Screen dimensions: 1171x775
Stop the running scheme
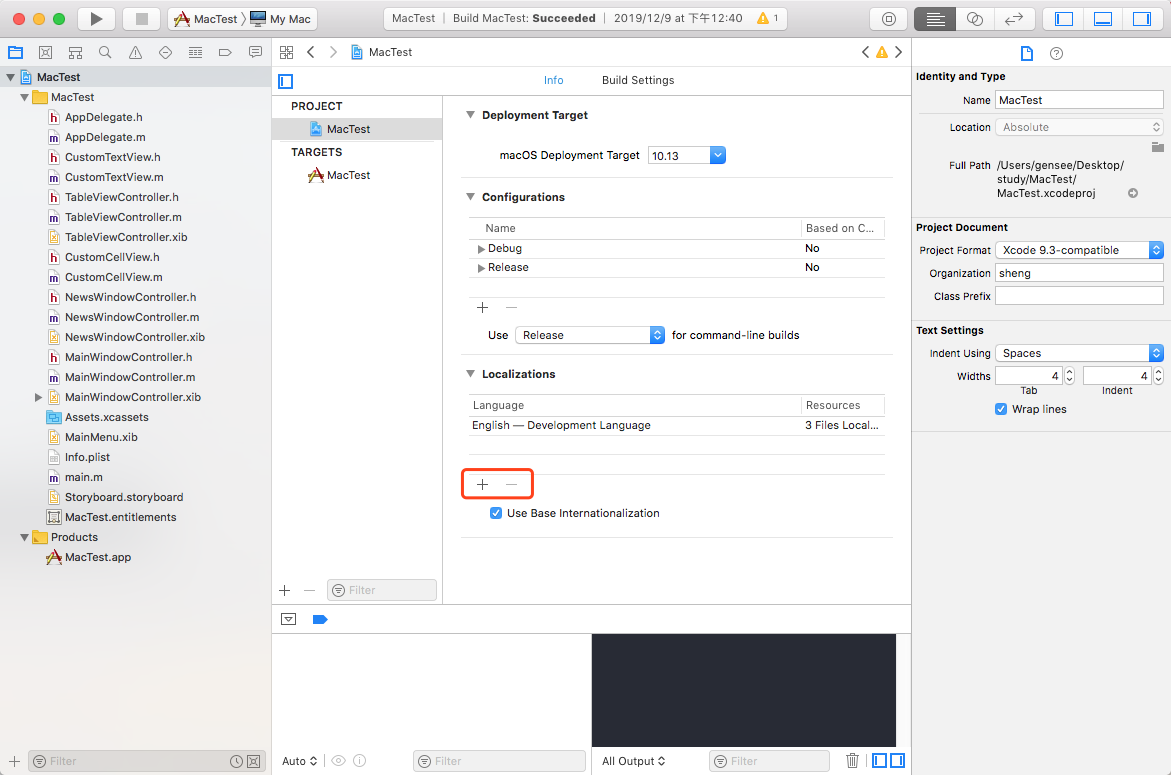[x=141, y=19]
